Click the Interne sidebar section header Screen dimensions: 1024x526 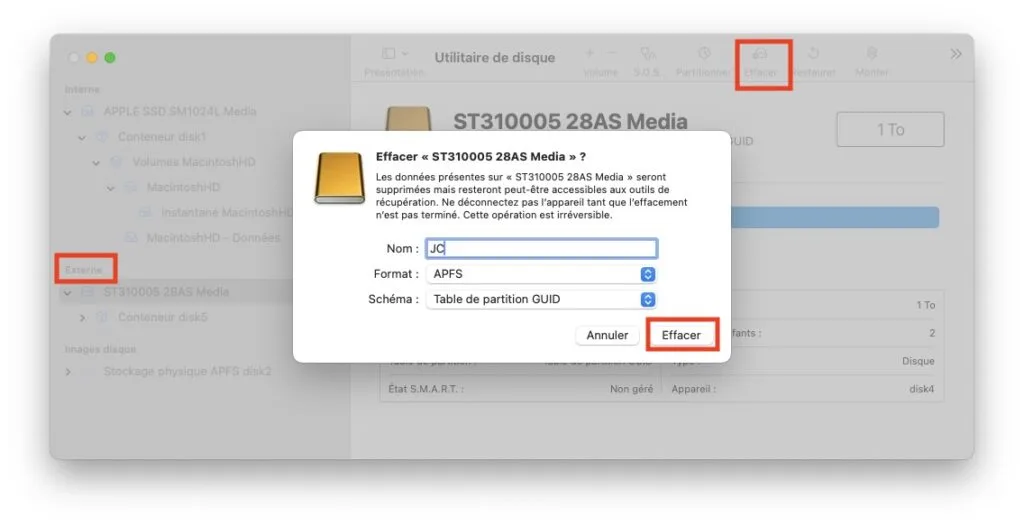pos(82,90)
